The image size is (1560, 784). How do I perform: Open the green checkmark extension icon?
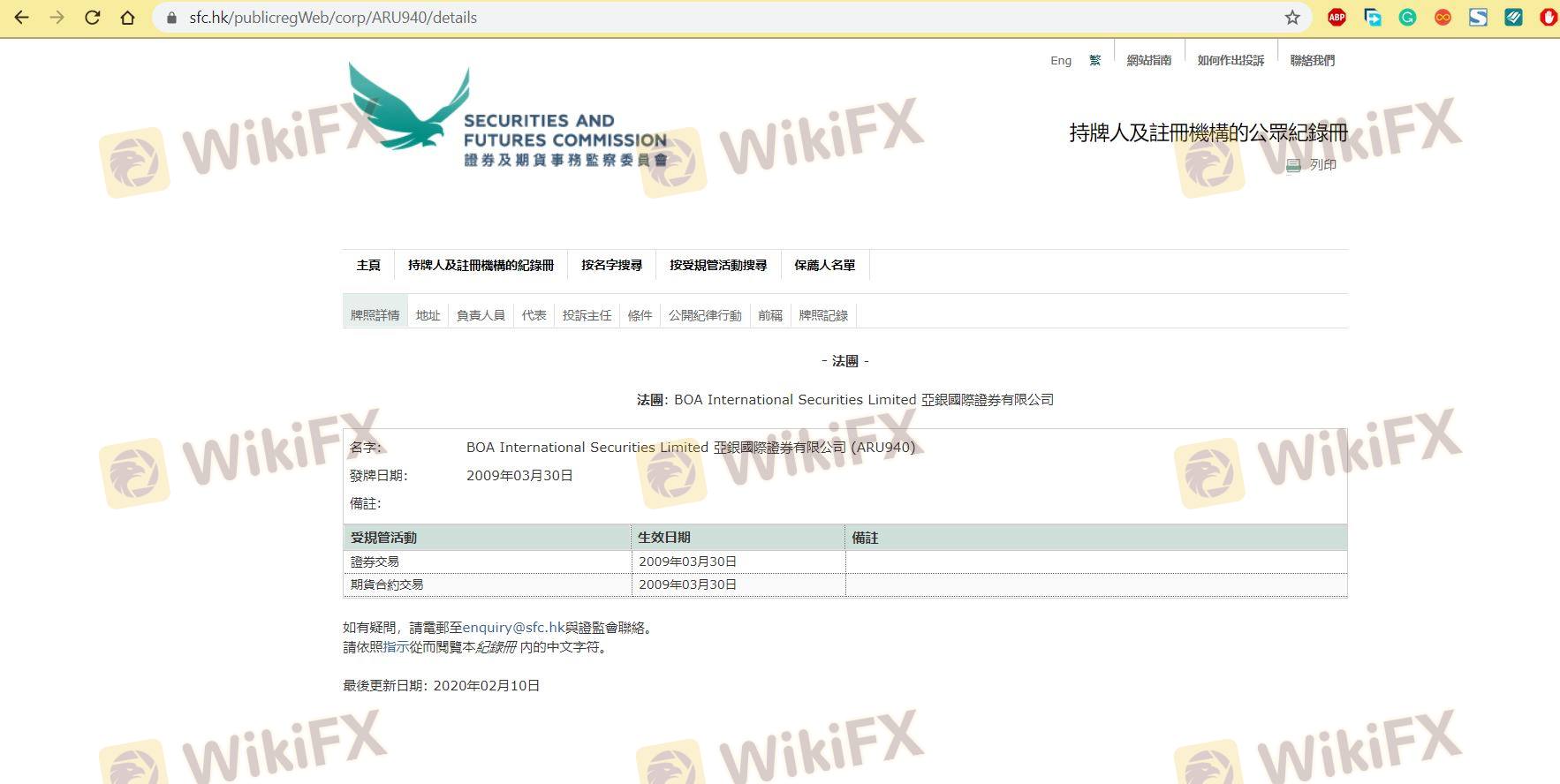click(1513, 17)
